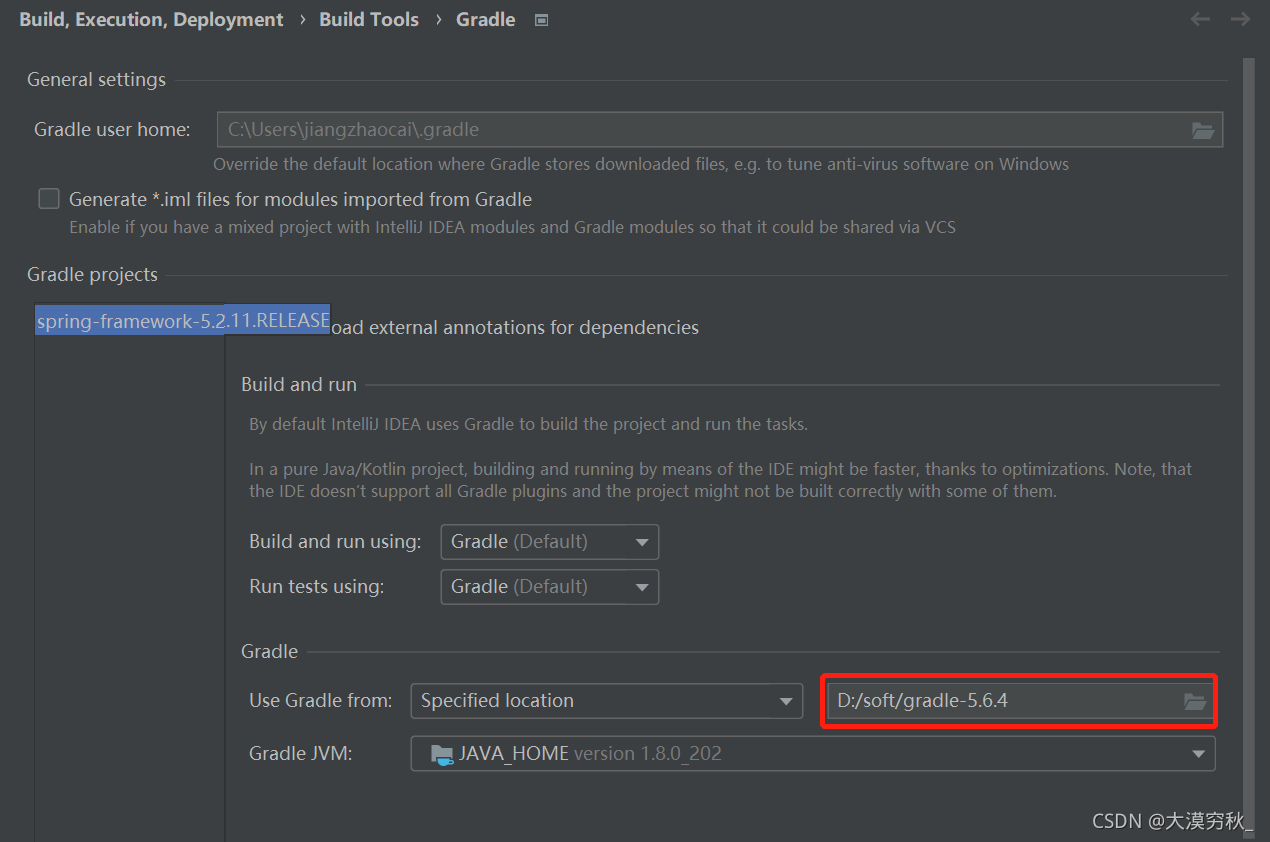Click the JAVA_HOME folder icon in Gradle JVM
The width and height of the screenshot is (1270, 842).
coord(442,754)
